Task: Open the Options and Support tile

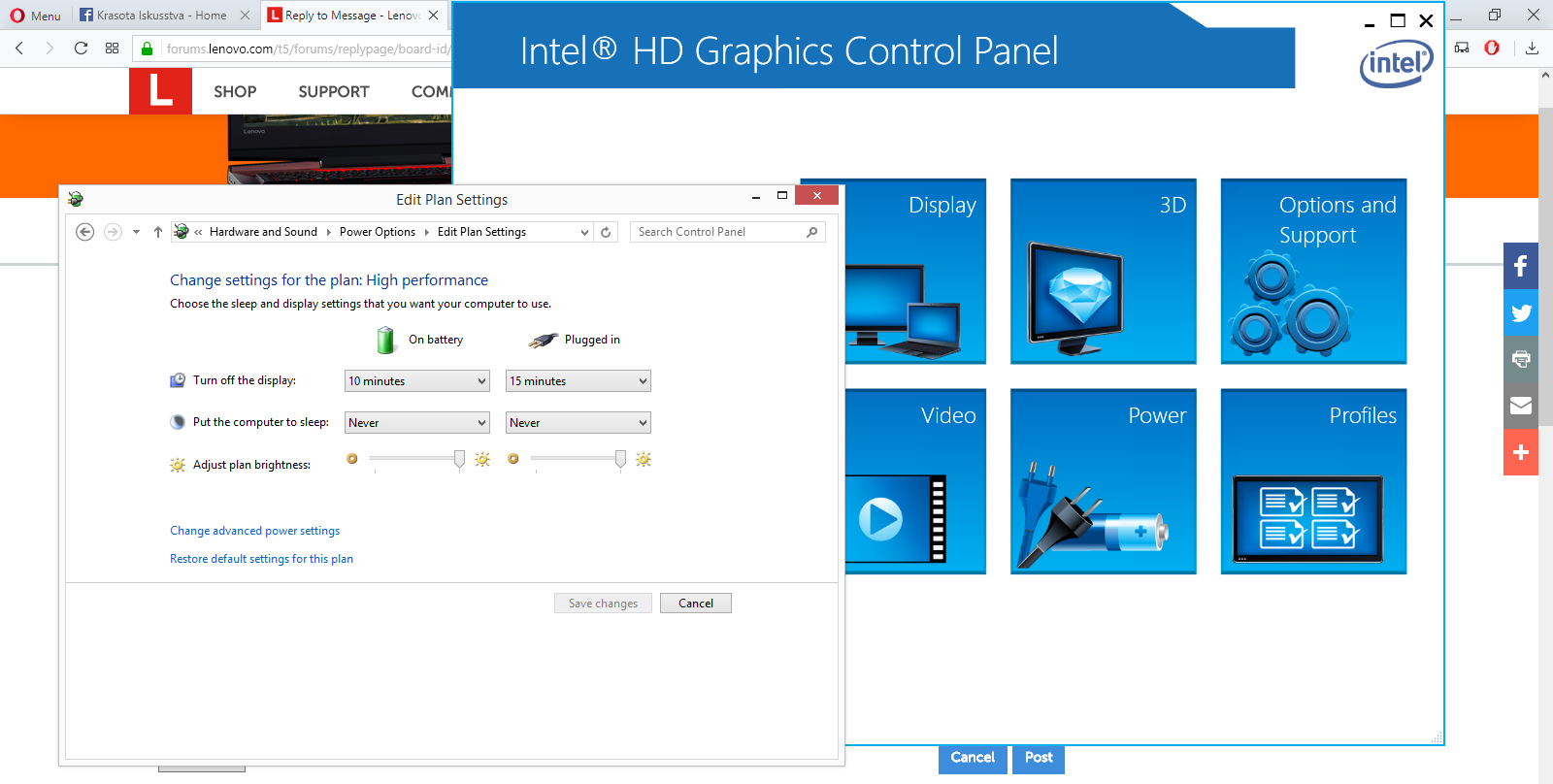Action: pyautogui.click(x=1313, y=271)
